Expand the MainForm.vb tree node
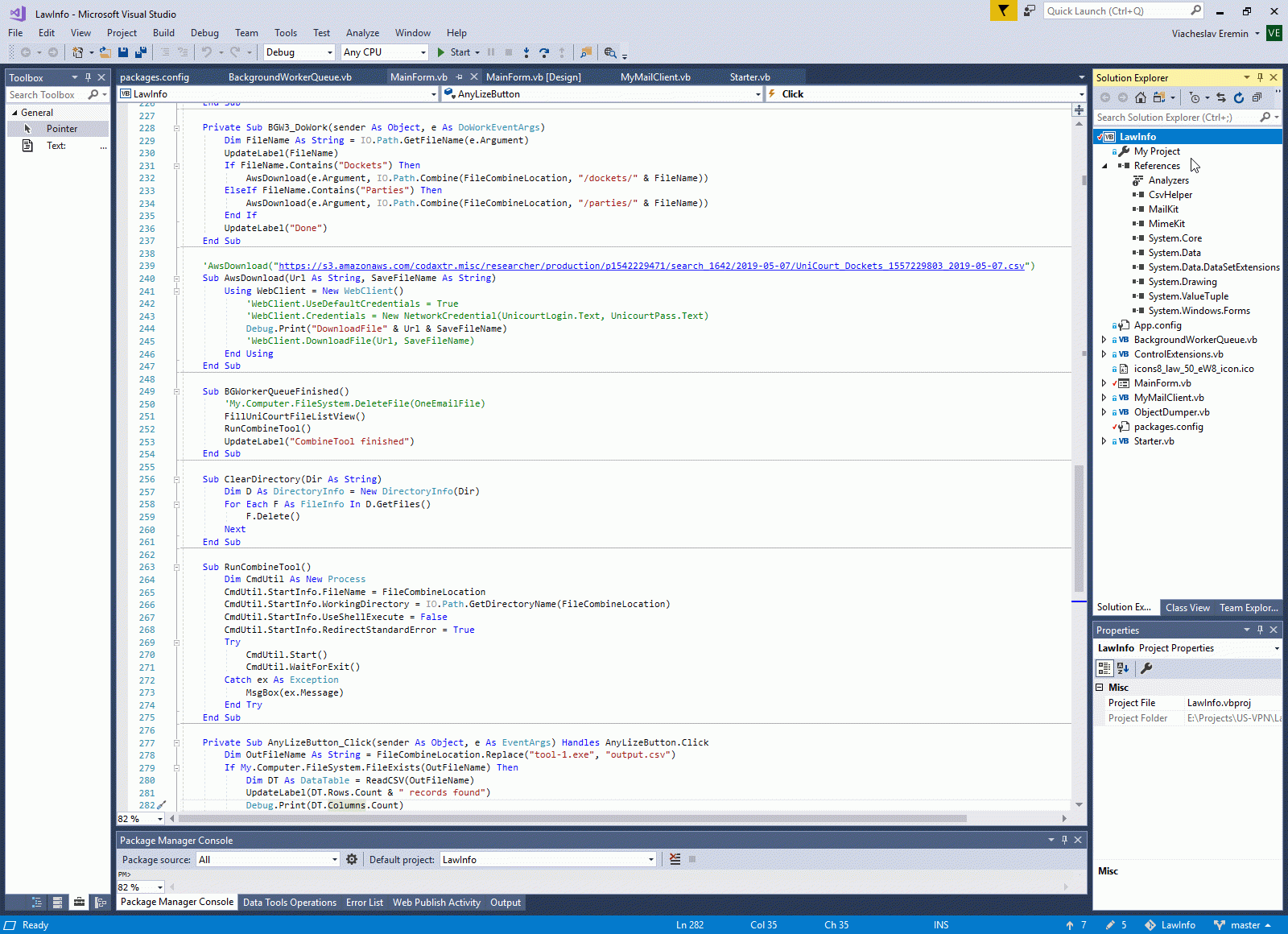 tap(1104, 383)
